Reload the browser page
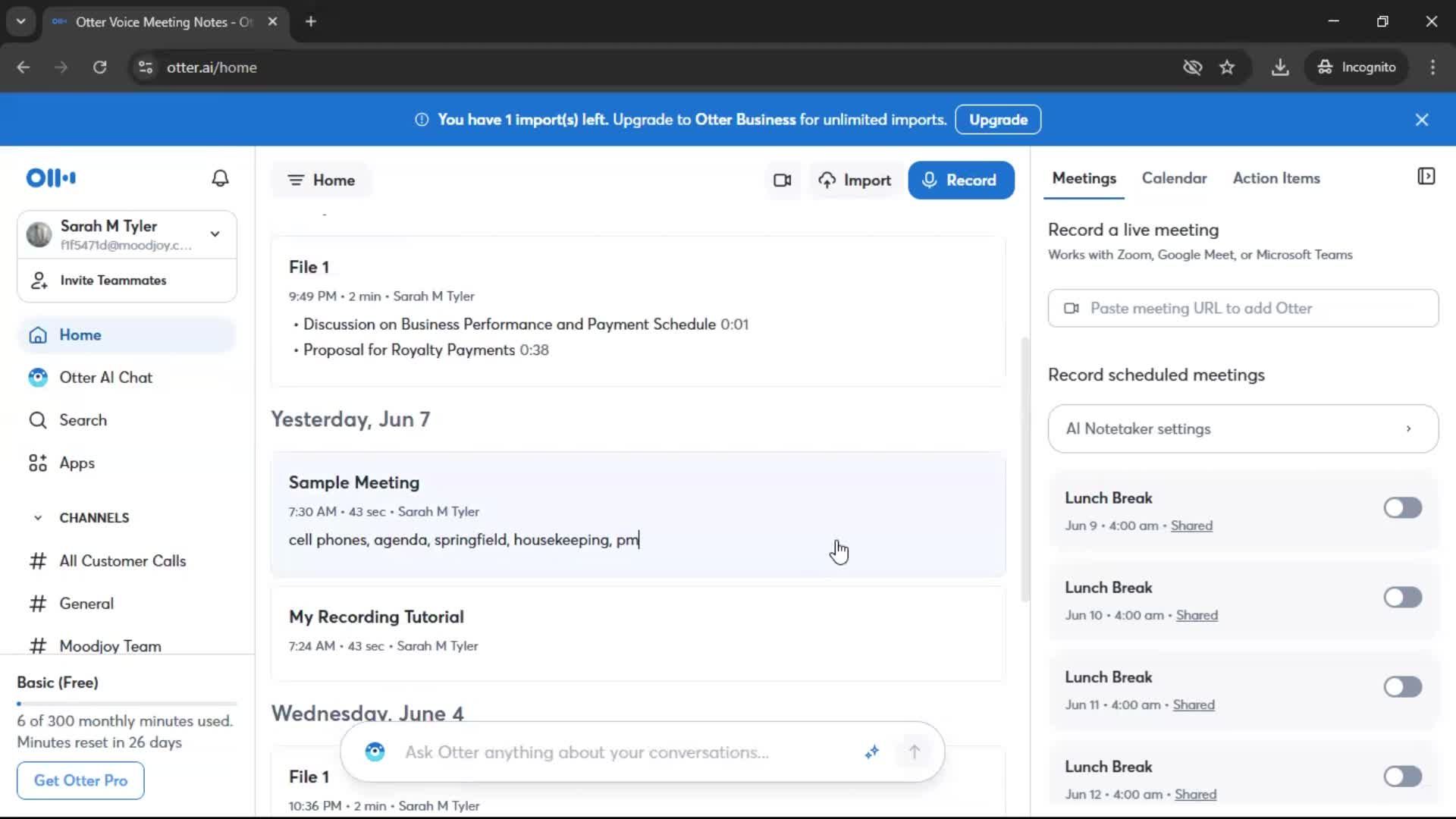The width and height of the screenshot is (1456, 819). [99, 67]
